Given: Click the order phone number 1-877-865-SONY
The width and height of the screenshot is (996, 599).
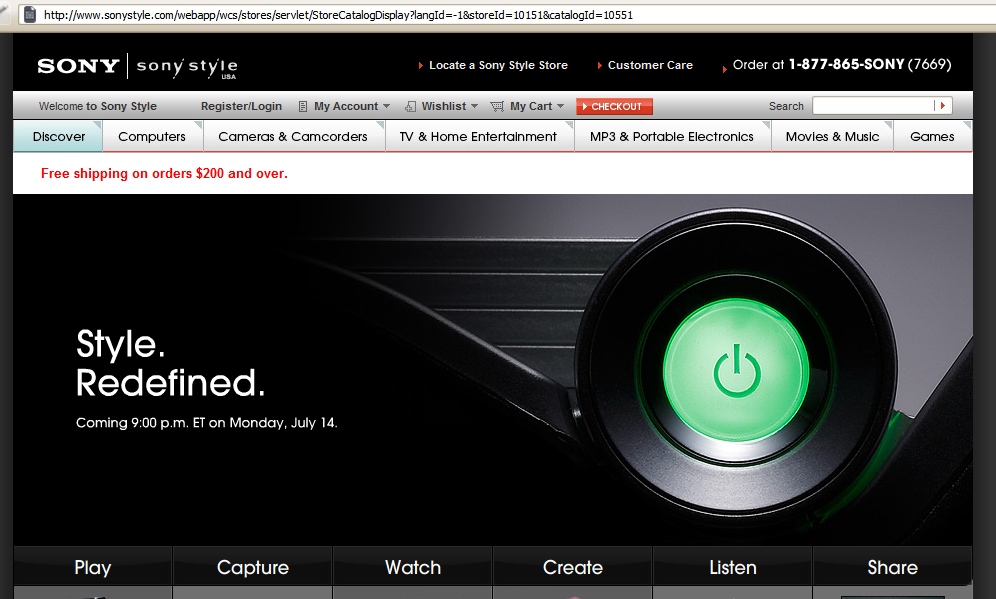Looking at the screenshot, I should point(847,64).
